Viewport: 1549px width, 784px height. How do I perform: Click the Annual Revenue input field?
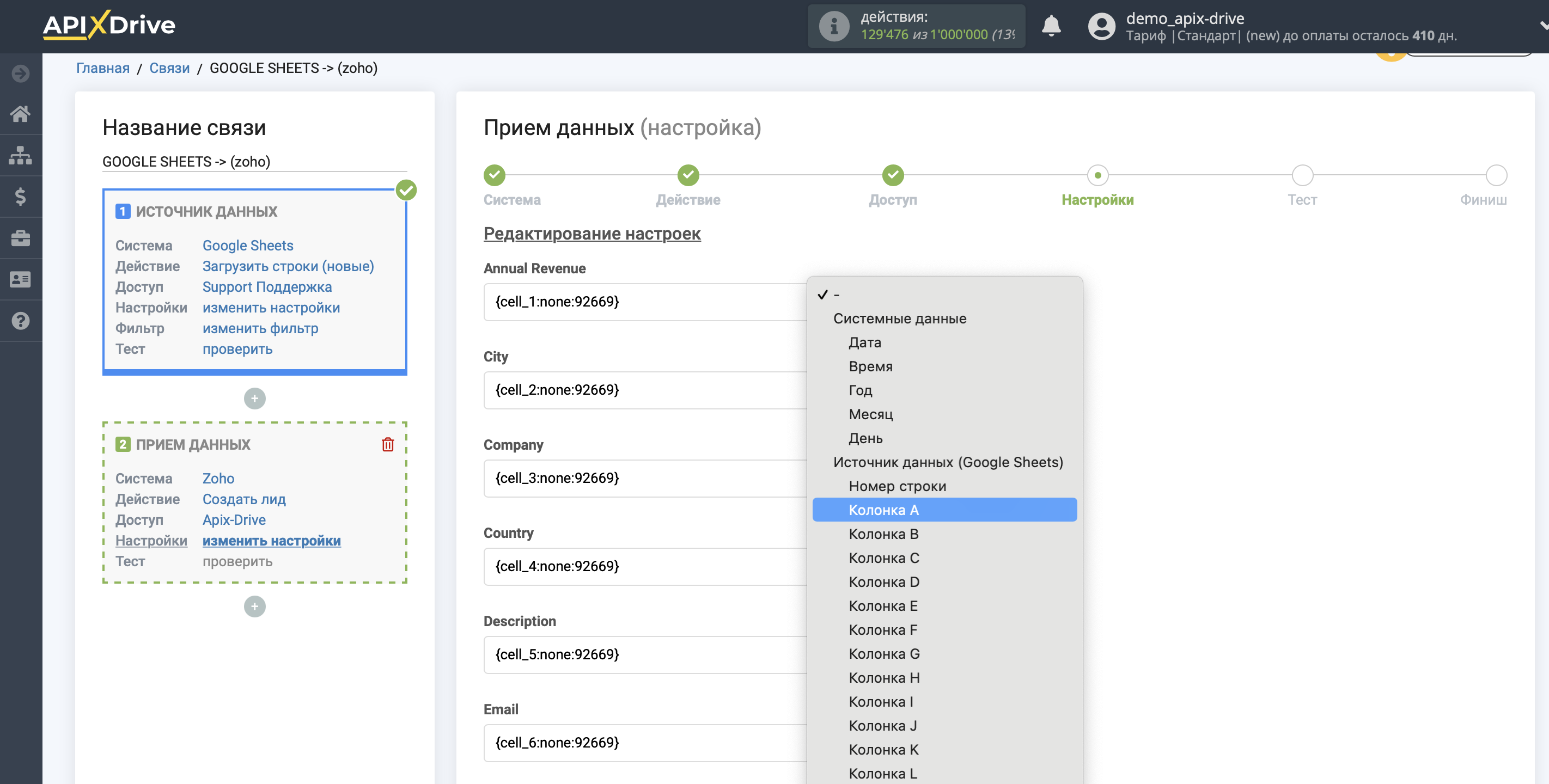point(645,302)
